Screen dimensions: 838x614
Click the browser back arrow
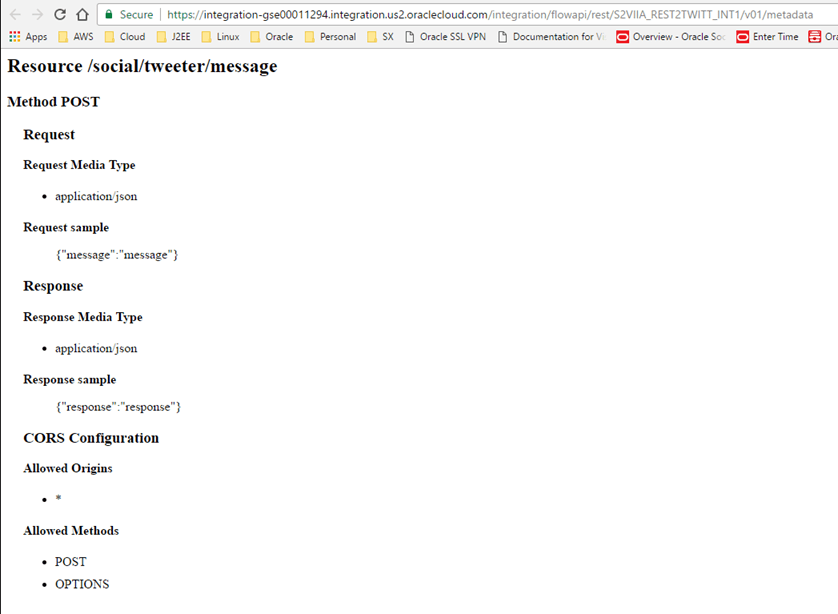(x=15, y=15)
